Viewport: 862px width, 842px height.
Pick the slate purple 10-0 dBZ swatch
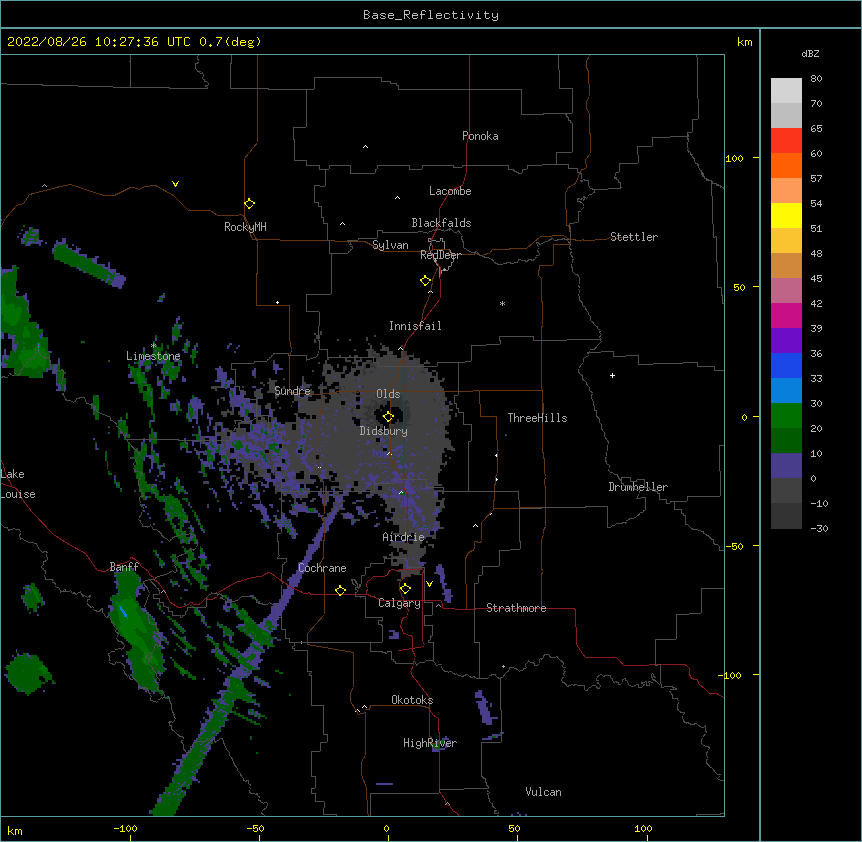pyautogui.click(x=786, y=466)
